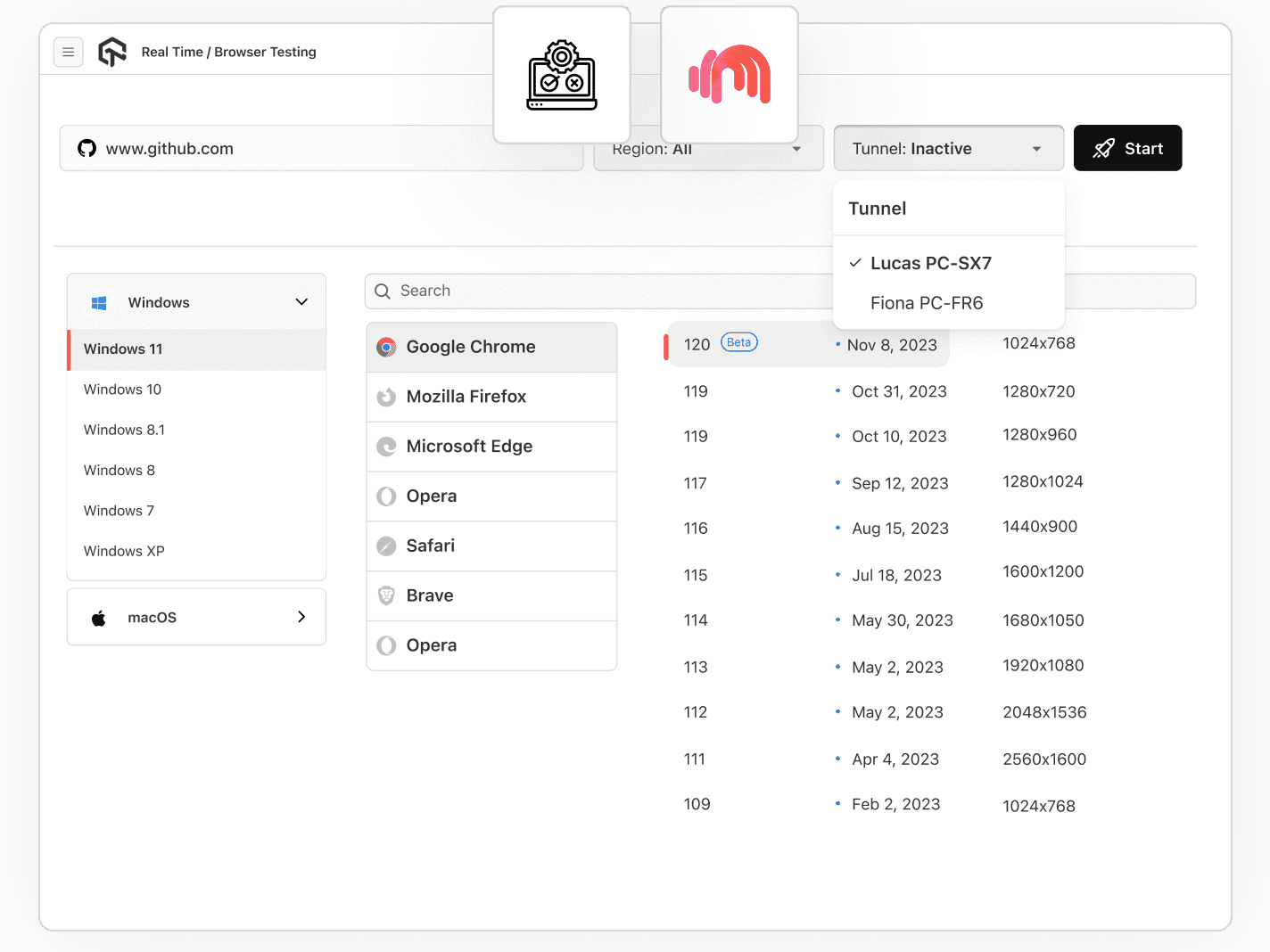Open the Tunnel: Inactive dropdown
The height and width of the screenshot is (952, 1270).
(x=948, y=148)
